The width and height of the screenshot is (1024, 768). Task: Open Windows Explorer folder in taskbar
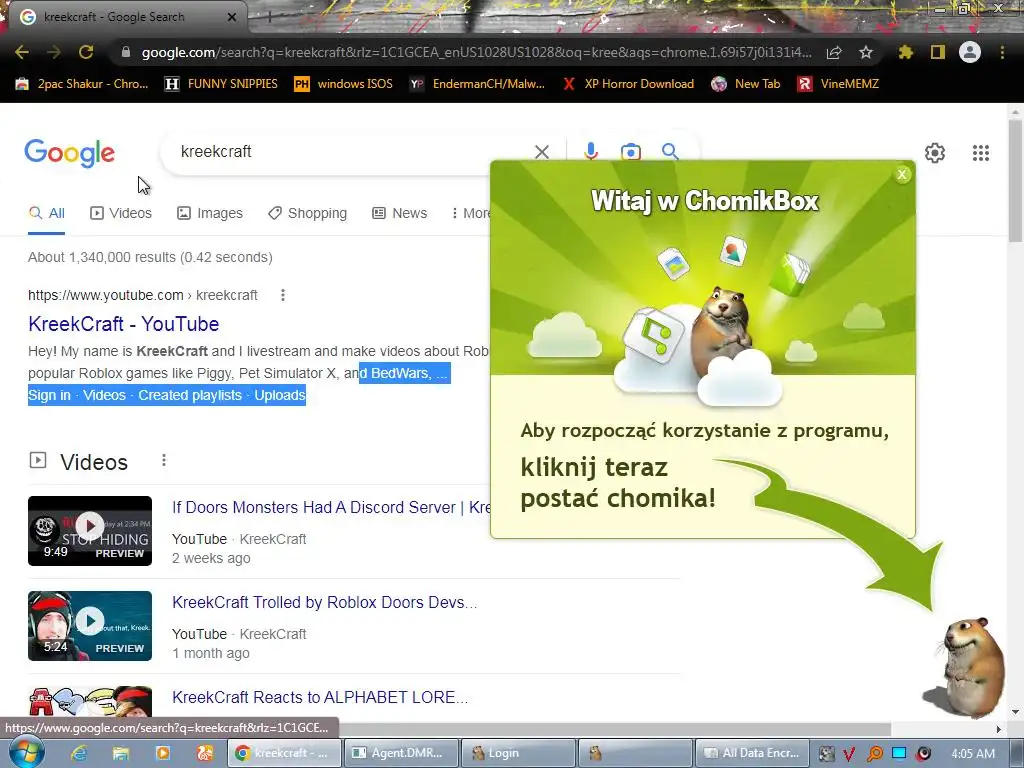pyautogui.click(x=120, y=753)
